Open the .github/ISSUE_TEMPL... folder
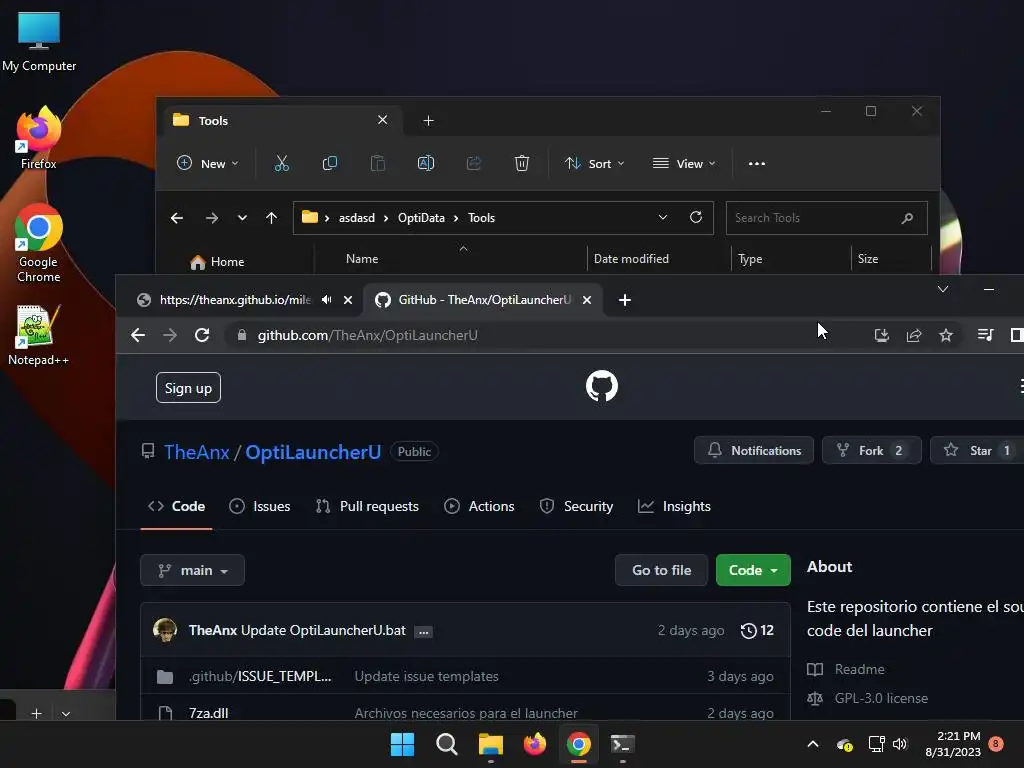The height and width of the screenshot is (768, 1024). click(x=260, y=677)
